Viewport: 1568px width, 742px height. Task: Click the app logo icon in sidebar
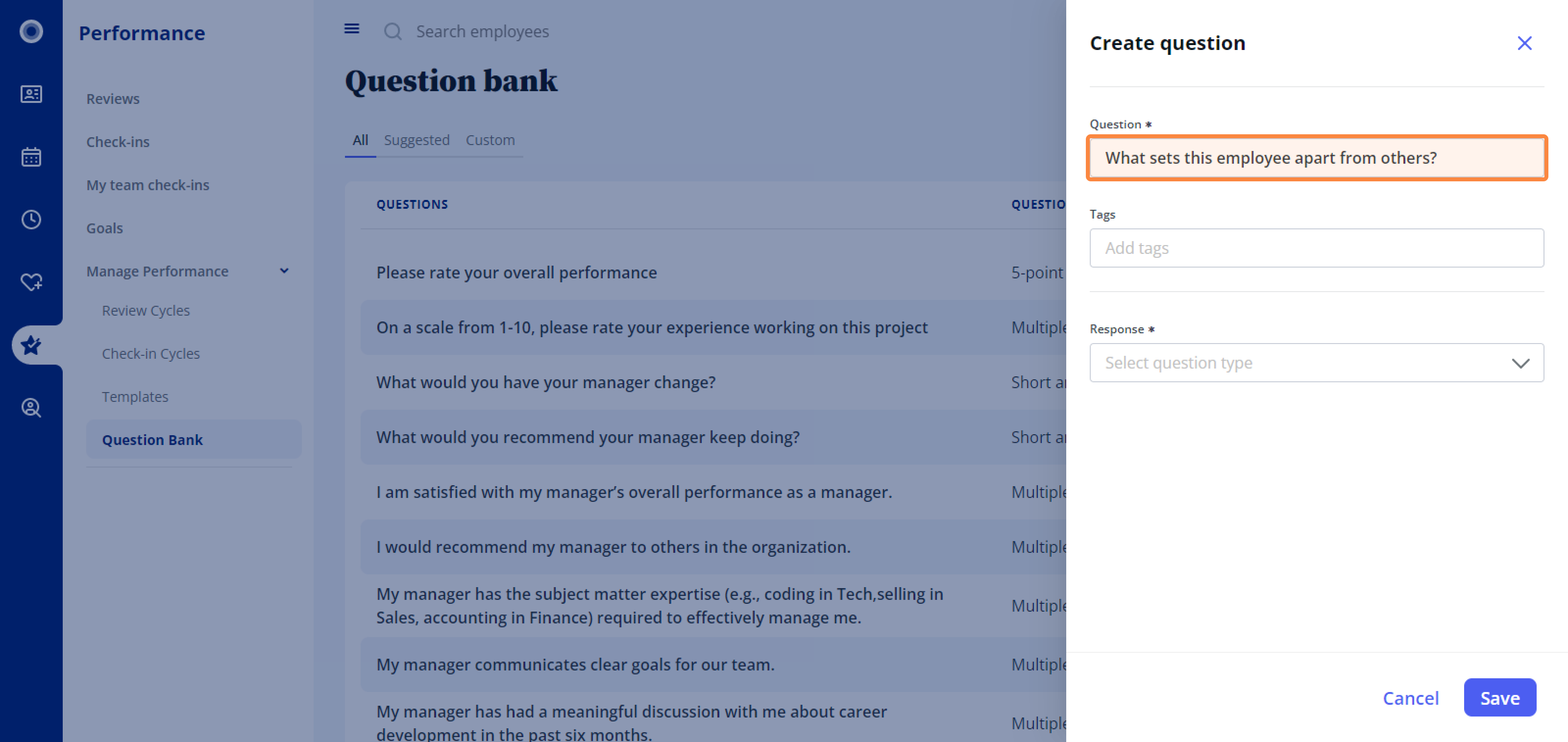[x=31, y=31]
